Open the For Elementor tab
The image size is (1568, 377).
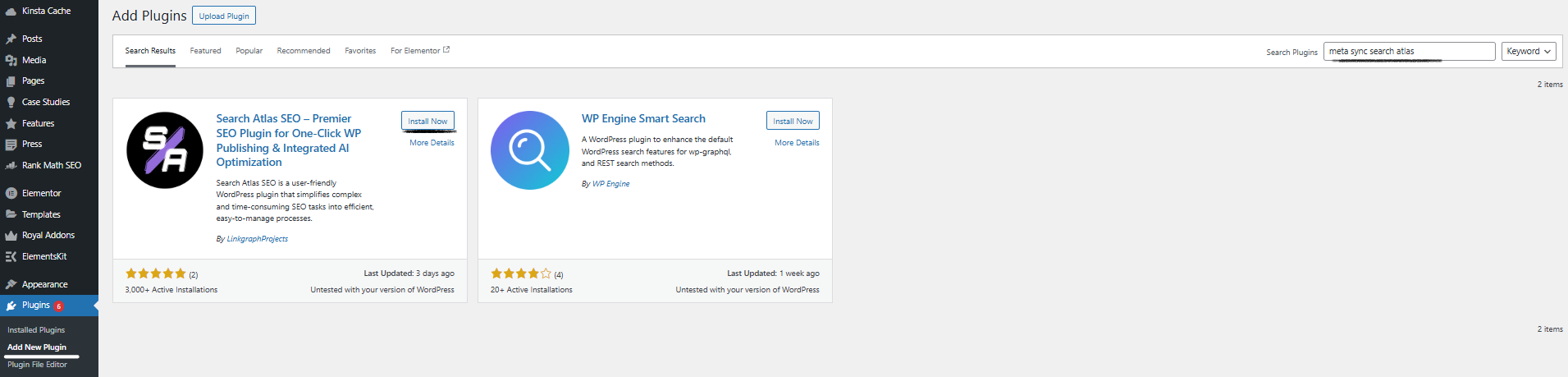coord(420,51)
